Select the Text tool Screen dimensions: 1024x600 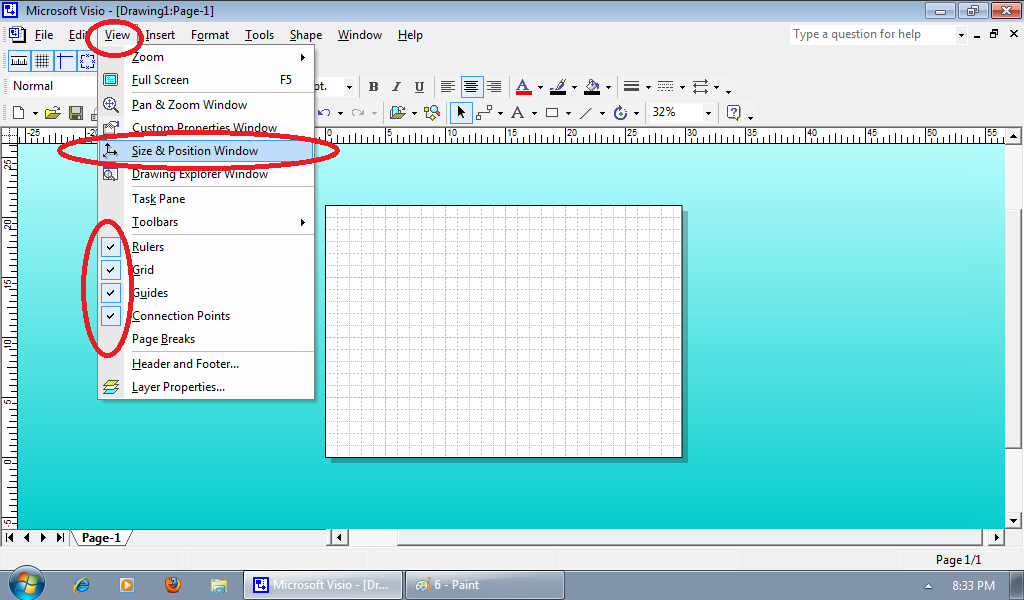click(x=518, y=113)
